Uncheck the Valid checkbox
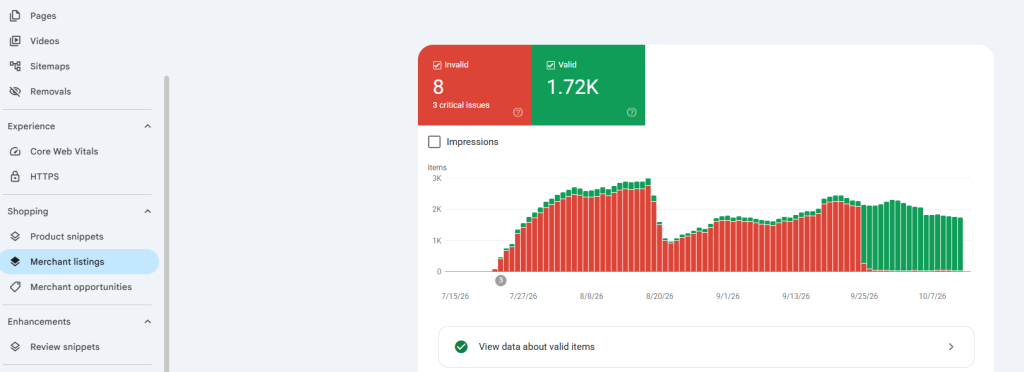Viewport: 1024px width, 372px height. pos(551,65)
